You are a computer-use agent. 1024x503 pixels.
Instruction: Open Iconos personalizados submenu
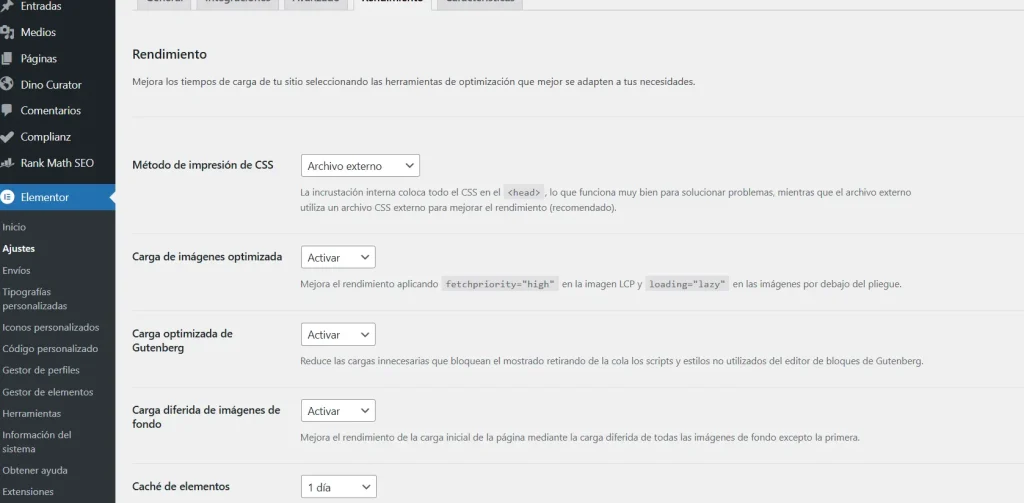click(50, 327)
